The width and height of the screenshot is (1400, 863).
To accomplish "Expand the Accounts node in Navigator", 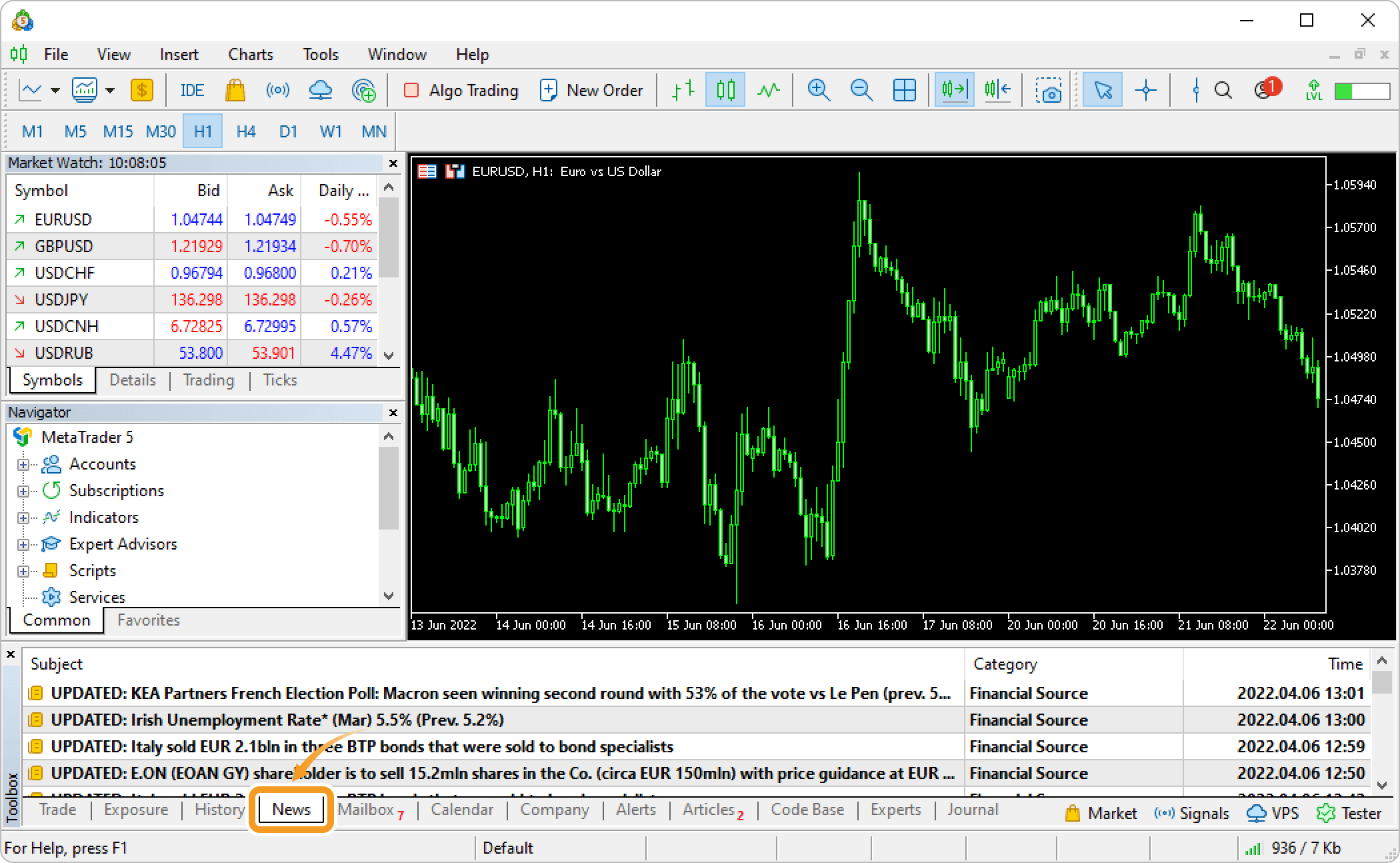I will coord(23,464).
